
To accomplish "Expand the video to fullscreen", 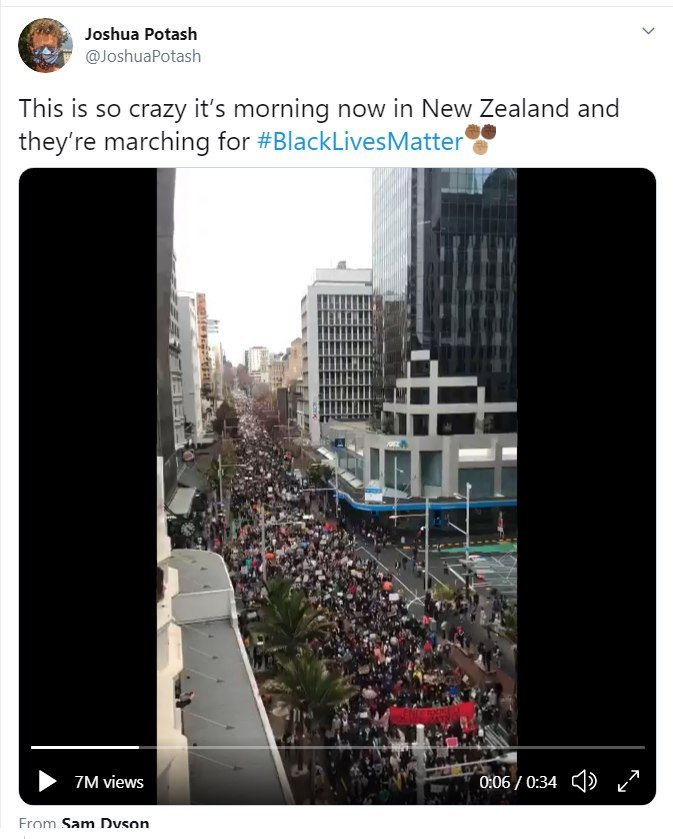I will click(629, 781).
